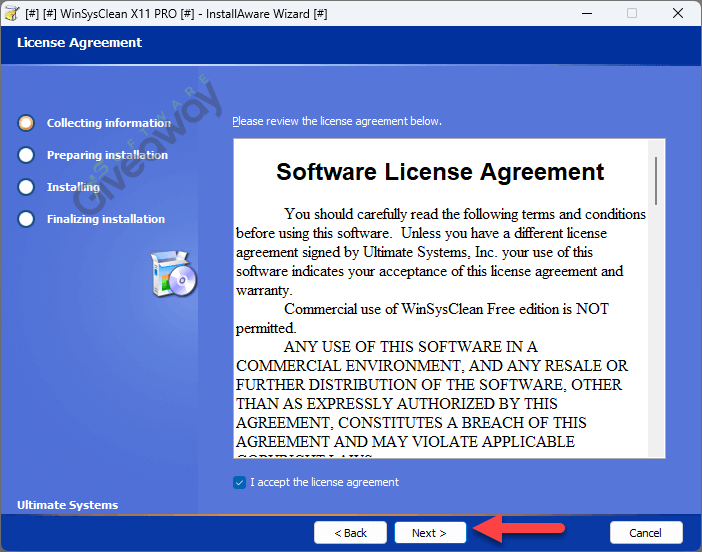Close the InstallAware Wizard window
The width and height of the screenshot is (702, 552).
(677, 13)
